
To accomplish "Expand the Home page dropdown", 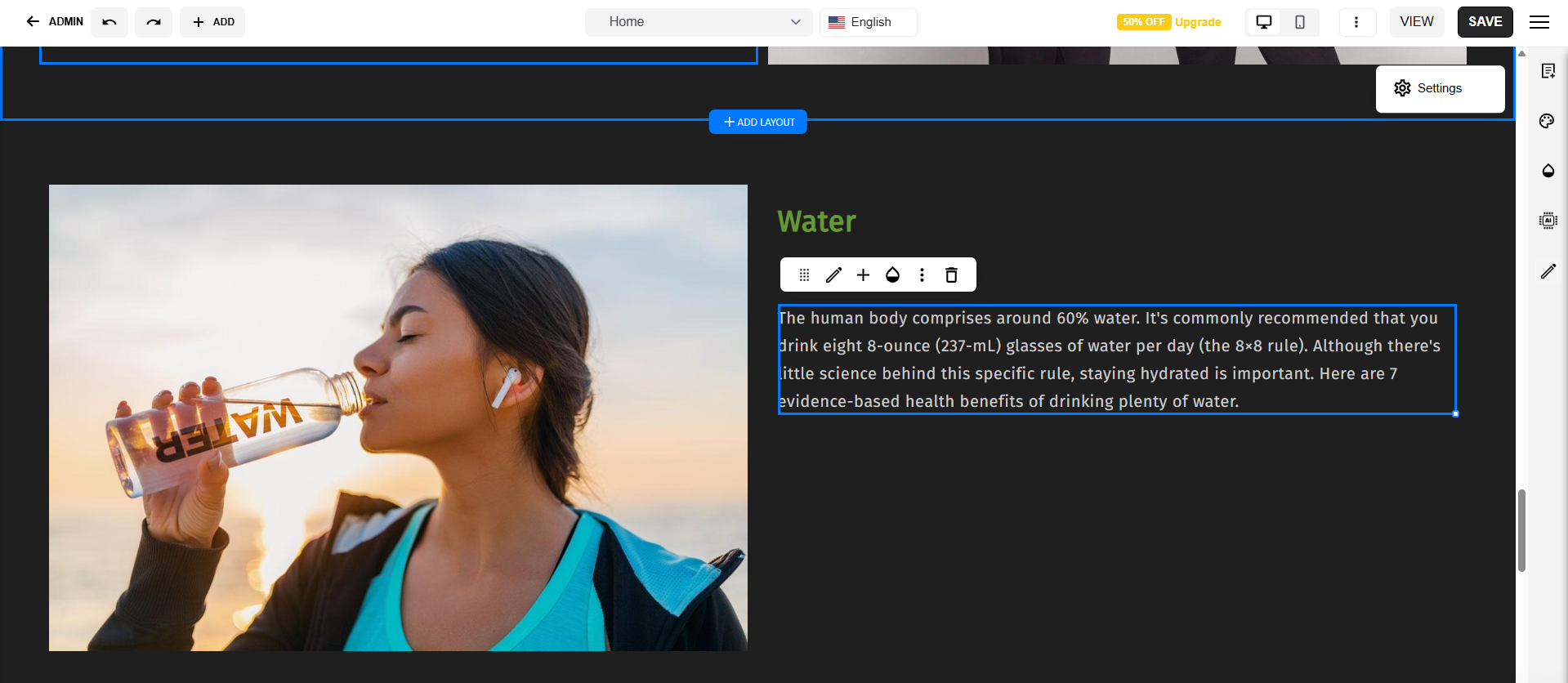I will 699,22.
